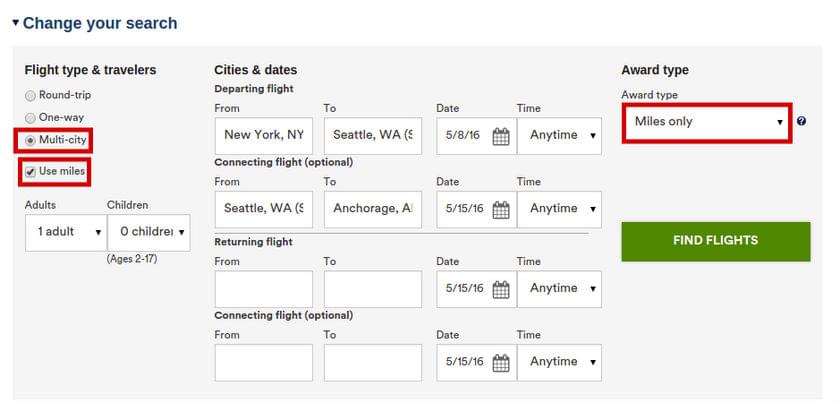Click the connecting To field Anchorage
This screenshot has height=402, width=837.
pyautogui.click(x=373, y=209)
